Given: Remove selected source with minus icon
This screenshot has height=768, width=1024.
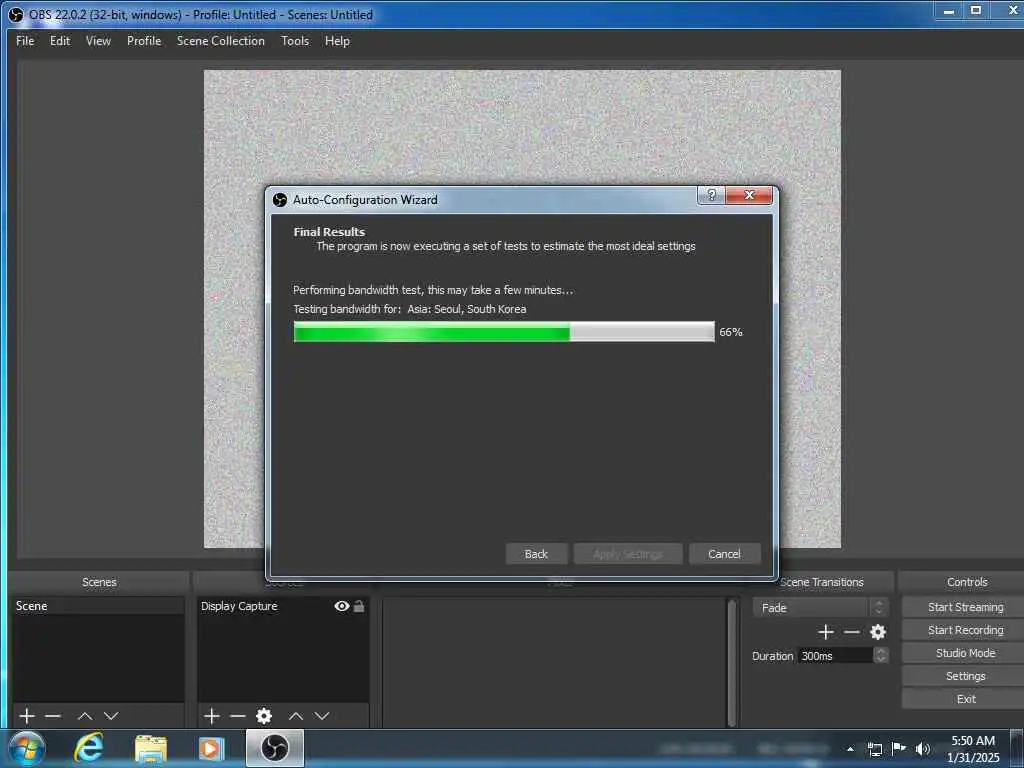Looking at the screenshot, I should tap(238, 716).
